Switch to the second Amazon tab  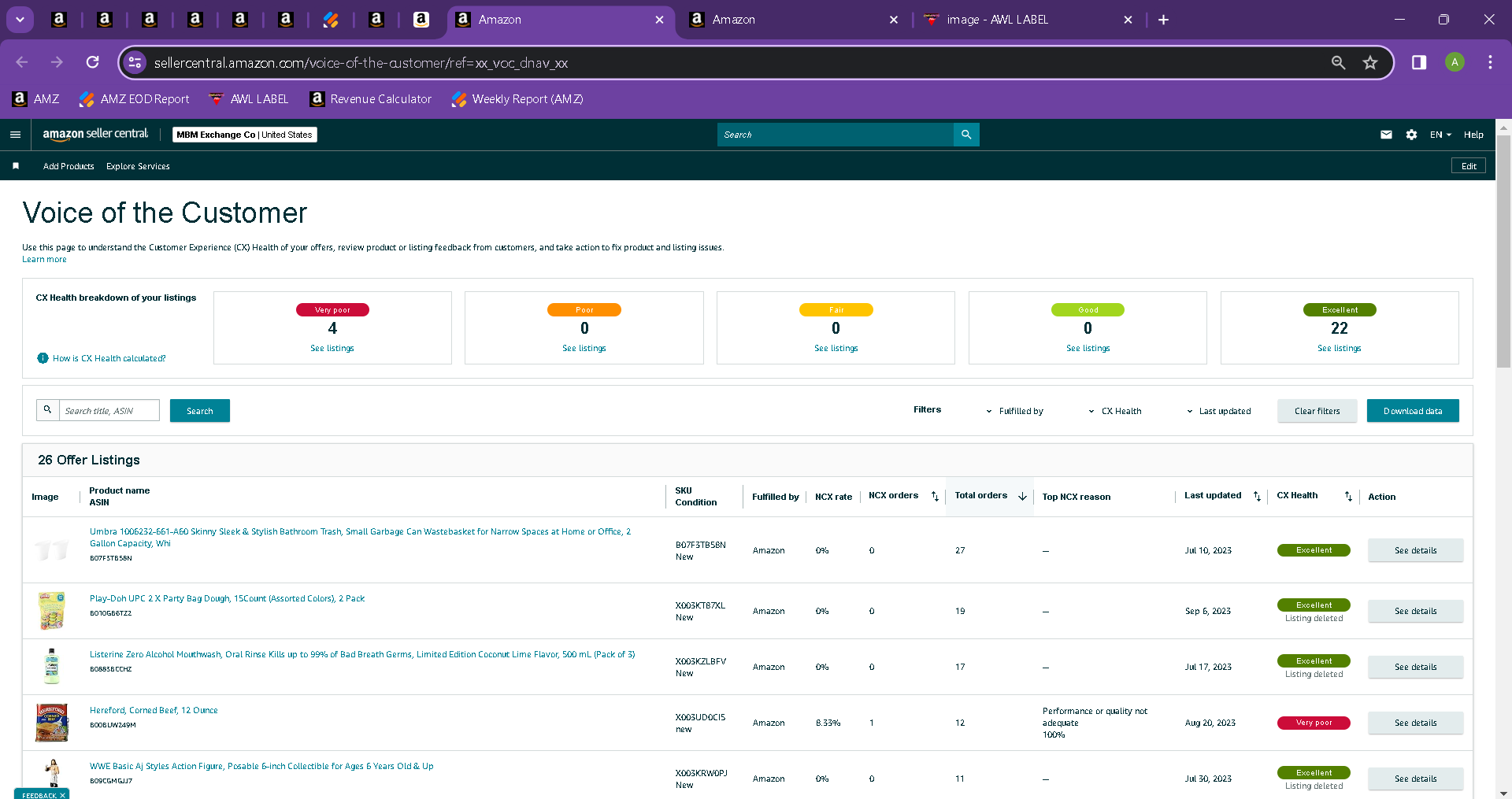click(793, 20)
